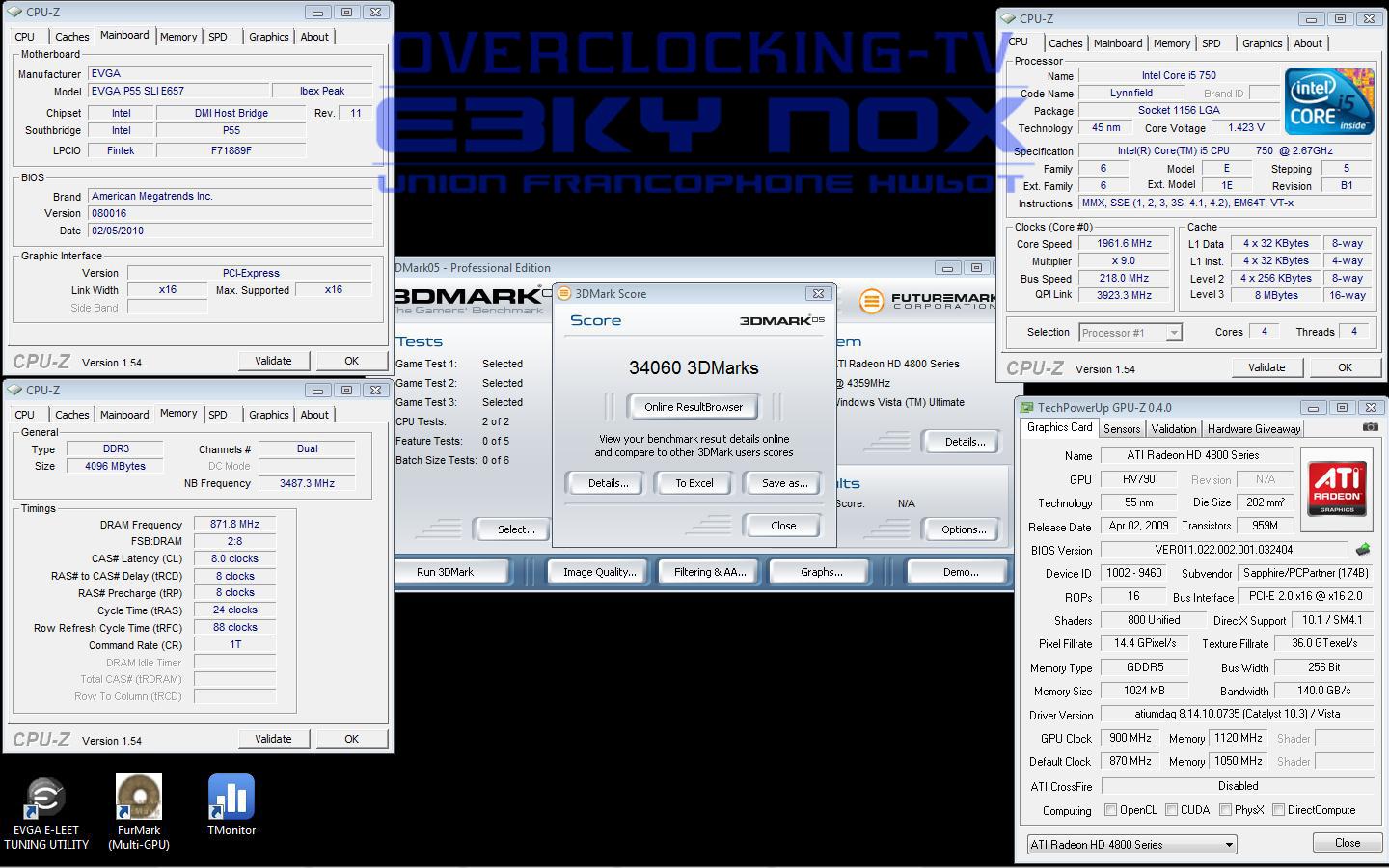Click Online ResultBrowser button
The height and width of the screenshot is (868, 1389).
click(694, 407)
